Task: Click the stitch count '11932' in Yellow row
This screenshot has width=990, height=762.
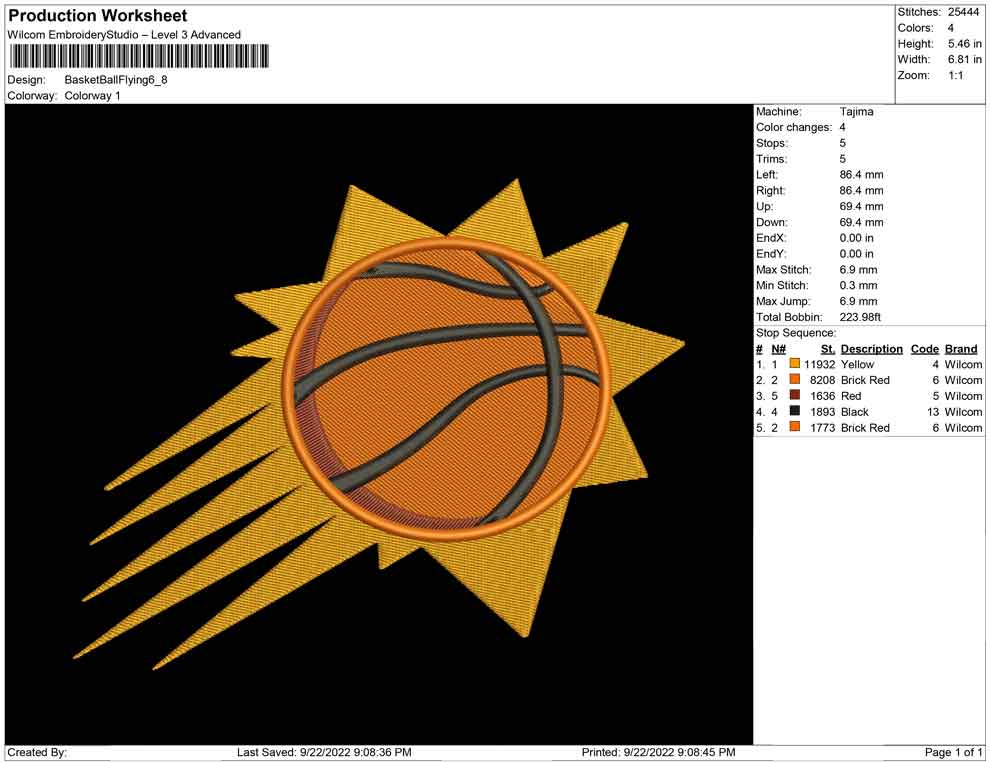Action: 819,364
